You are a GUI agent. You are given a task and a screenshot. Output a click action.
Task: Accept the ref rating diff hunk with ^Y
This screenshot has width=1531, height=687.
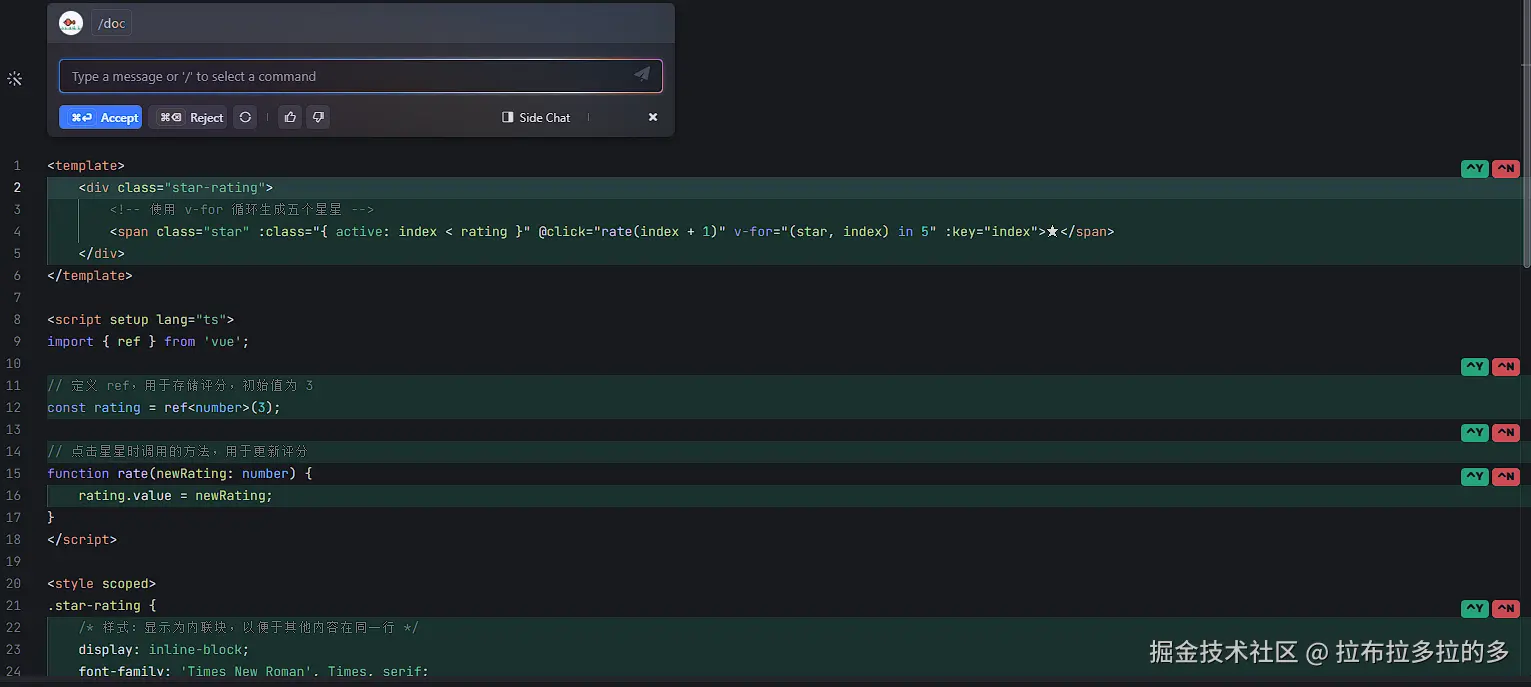point(1474,367)
